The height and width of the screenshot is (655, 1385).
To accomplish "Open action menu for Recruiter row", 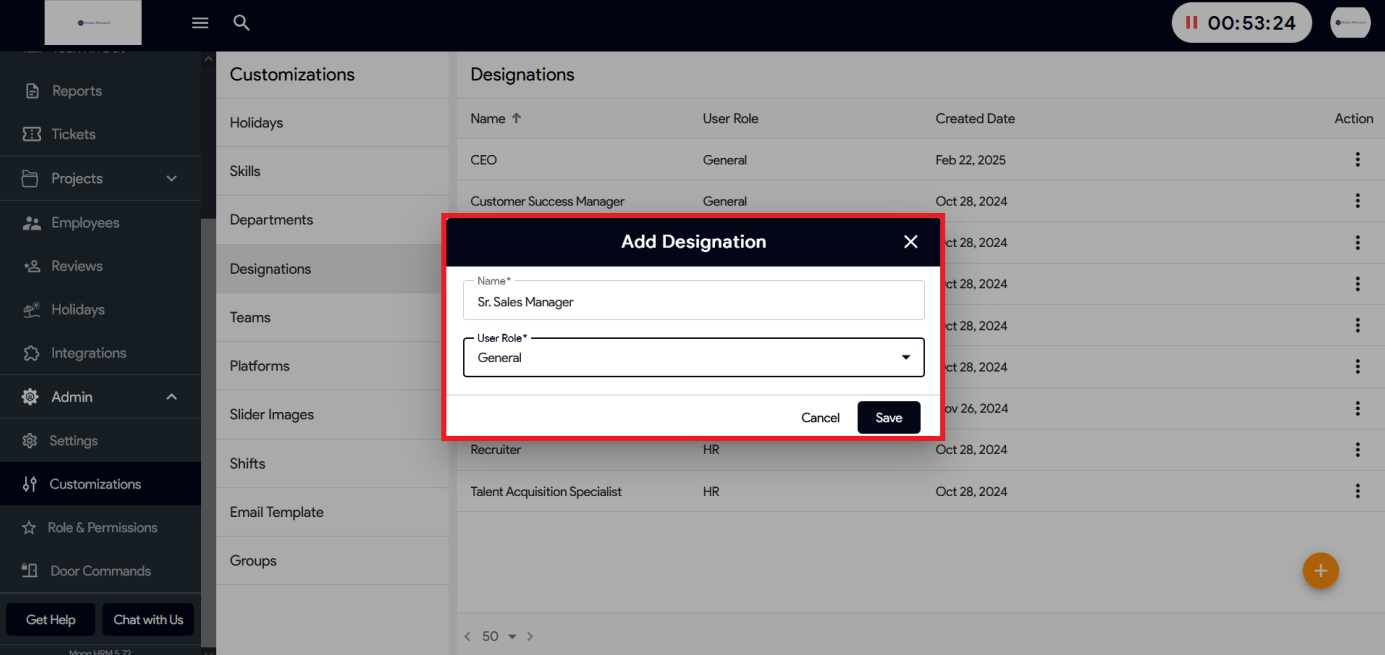I will (1357, 450).
